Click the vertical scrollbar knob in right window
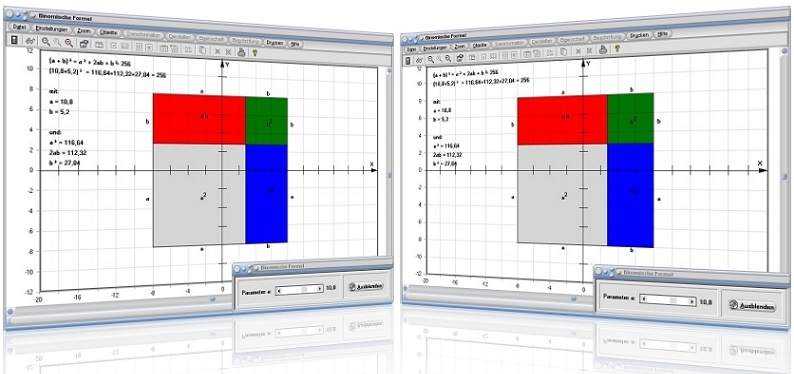The height and width of the screenshot is (374, 794). tap(783, 177)
